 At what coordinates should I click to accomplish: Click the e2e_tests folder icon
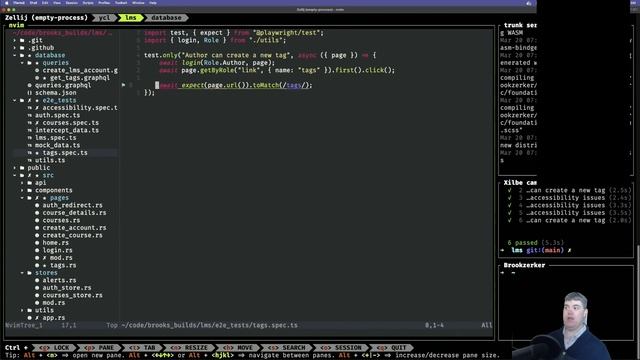click(22, 100)
